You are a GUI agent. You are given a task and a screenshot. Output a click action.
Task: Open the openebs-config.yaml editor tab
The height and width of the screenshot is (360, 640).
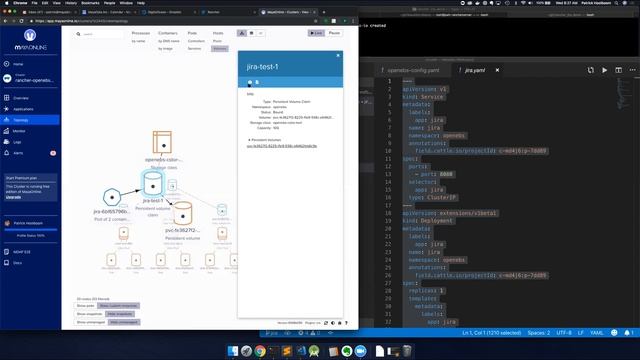[x=413, y=70]
